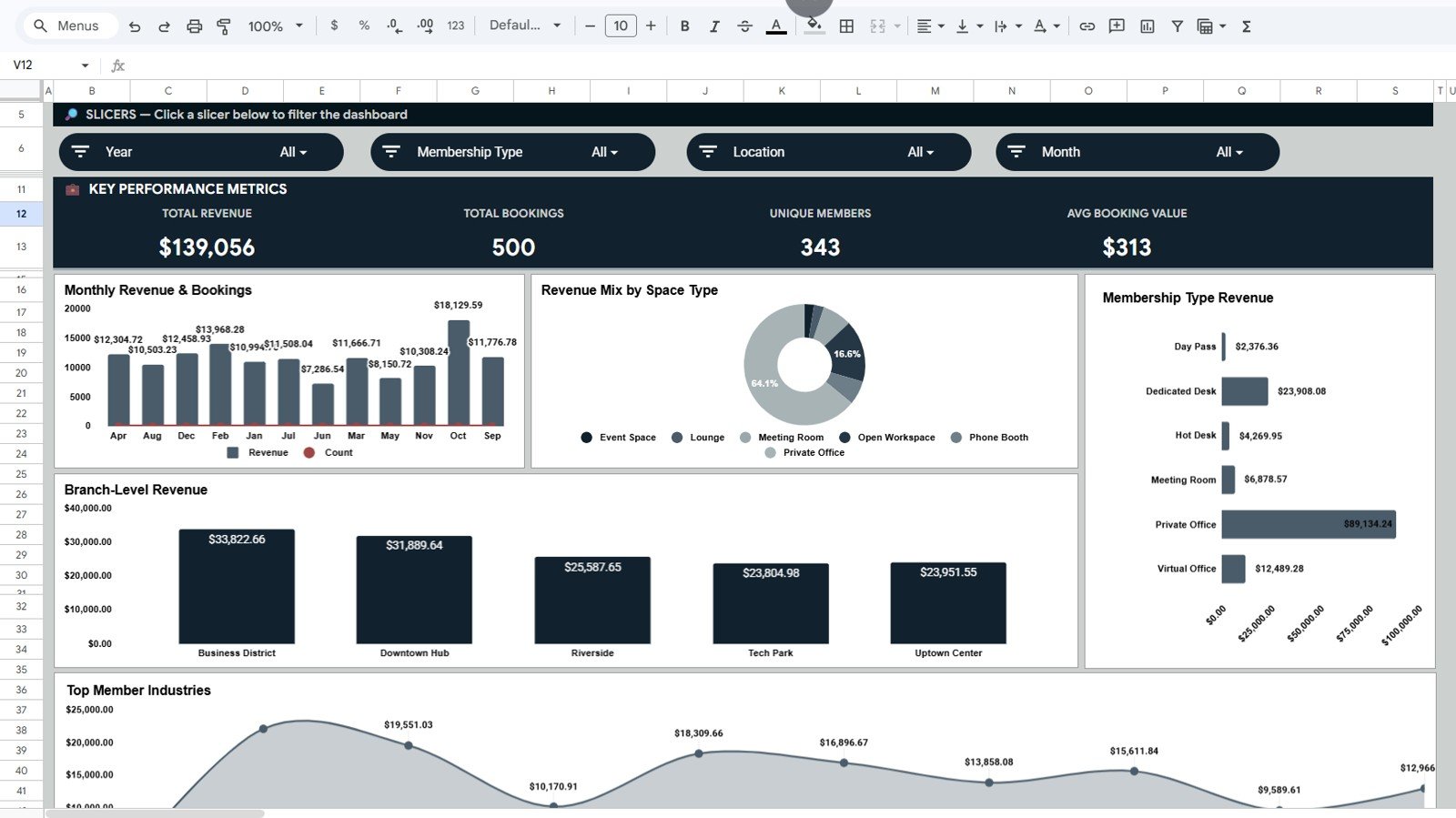
Task: Click the Functions sigma icon
Action: tap(1247, 25)
